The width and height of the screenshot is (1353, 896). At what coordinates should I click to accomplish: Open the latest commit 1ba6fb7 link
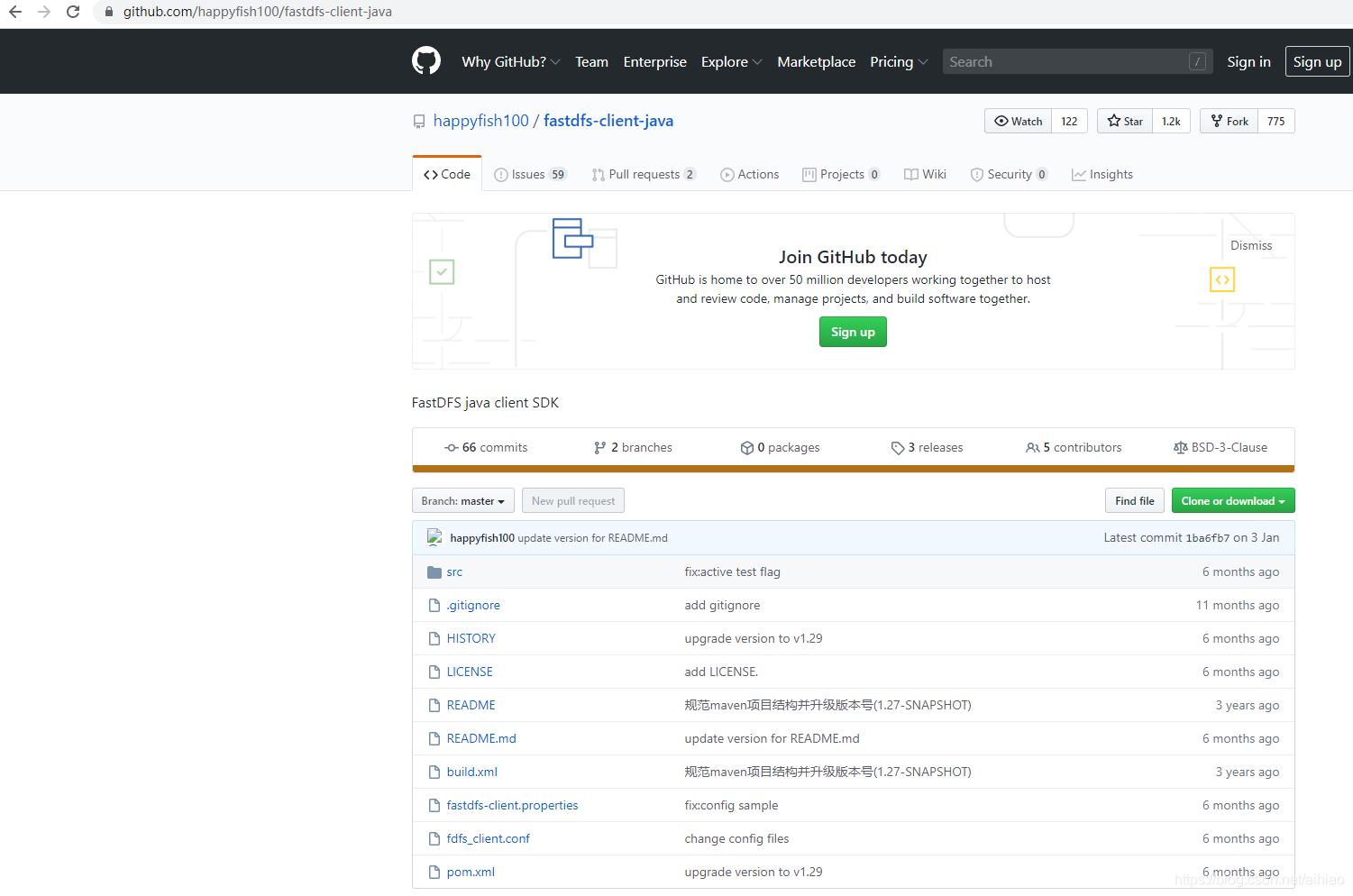(x=1208, y=538)
